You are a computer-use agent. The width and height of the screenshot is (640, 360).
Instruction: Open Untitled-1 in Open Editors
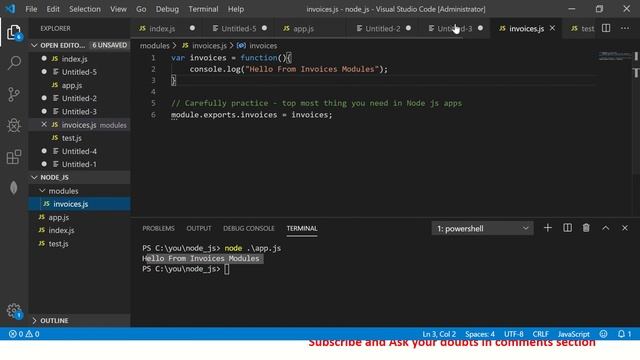pos(79,164)
